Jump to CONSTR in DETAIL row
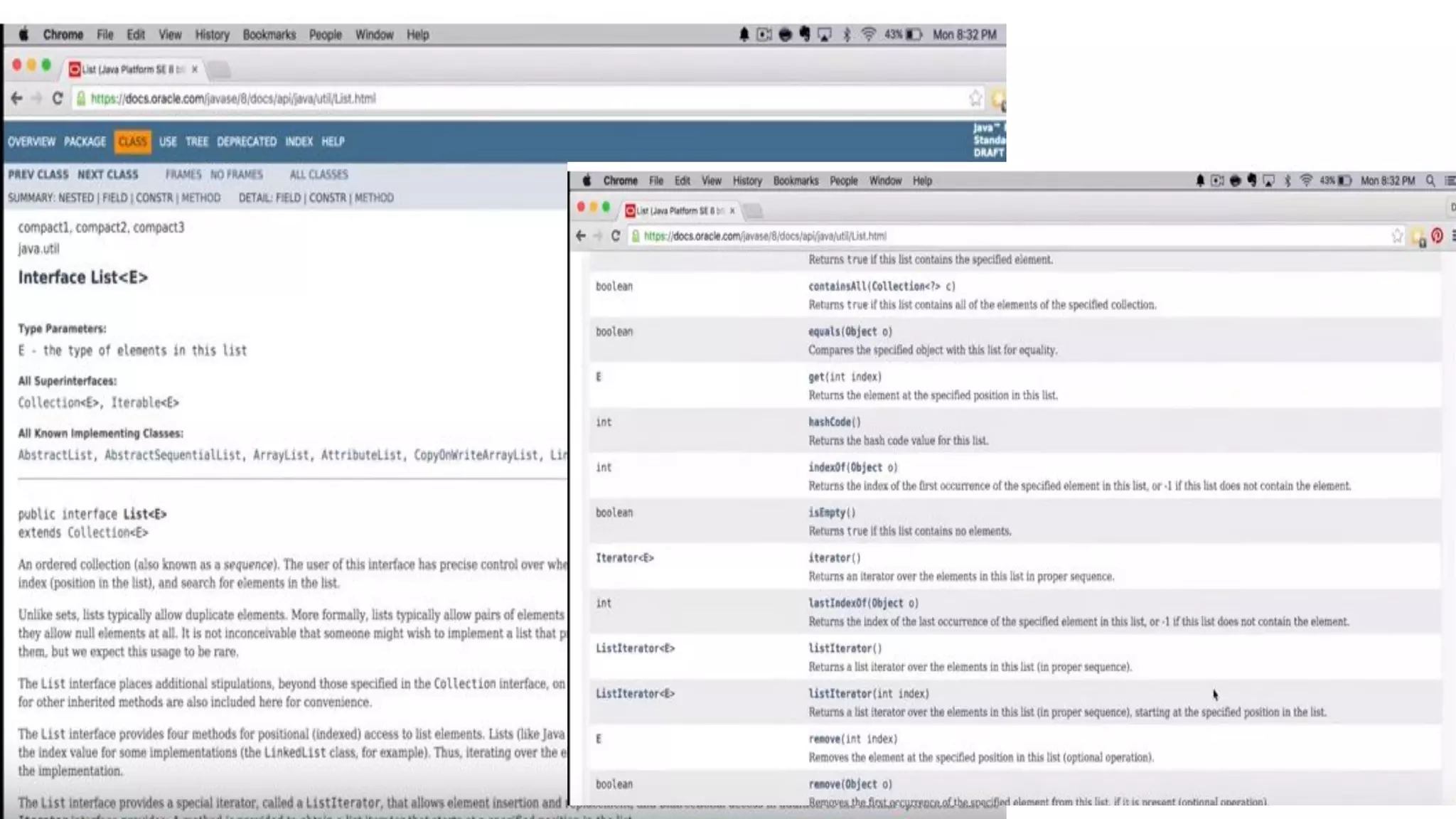Viewport: 1456px width, 819px height. click(x=328, y=198)
